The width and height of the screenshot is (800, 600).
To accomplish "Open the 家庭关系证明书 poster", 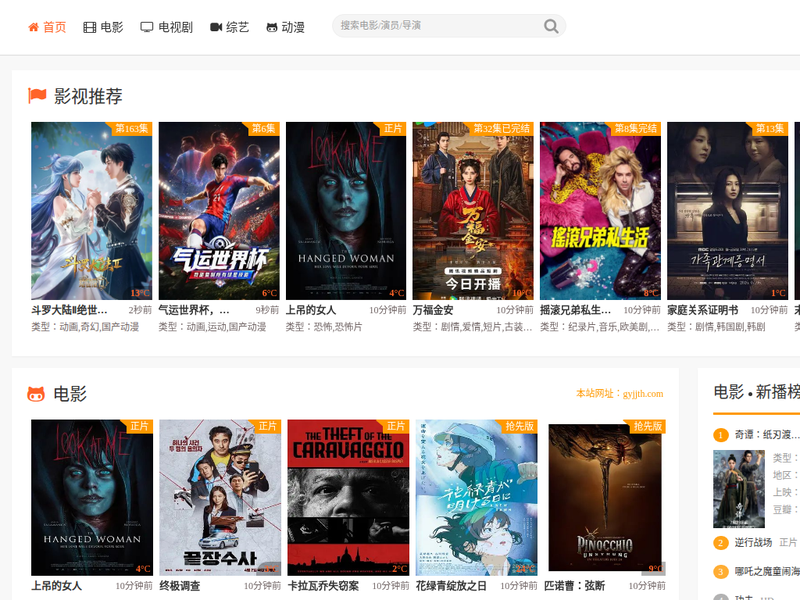I will (x=728, y=211).
